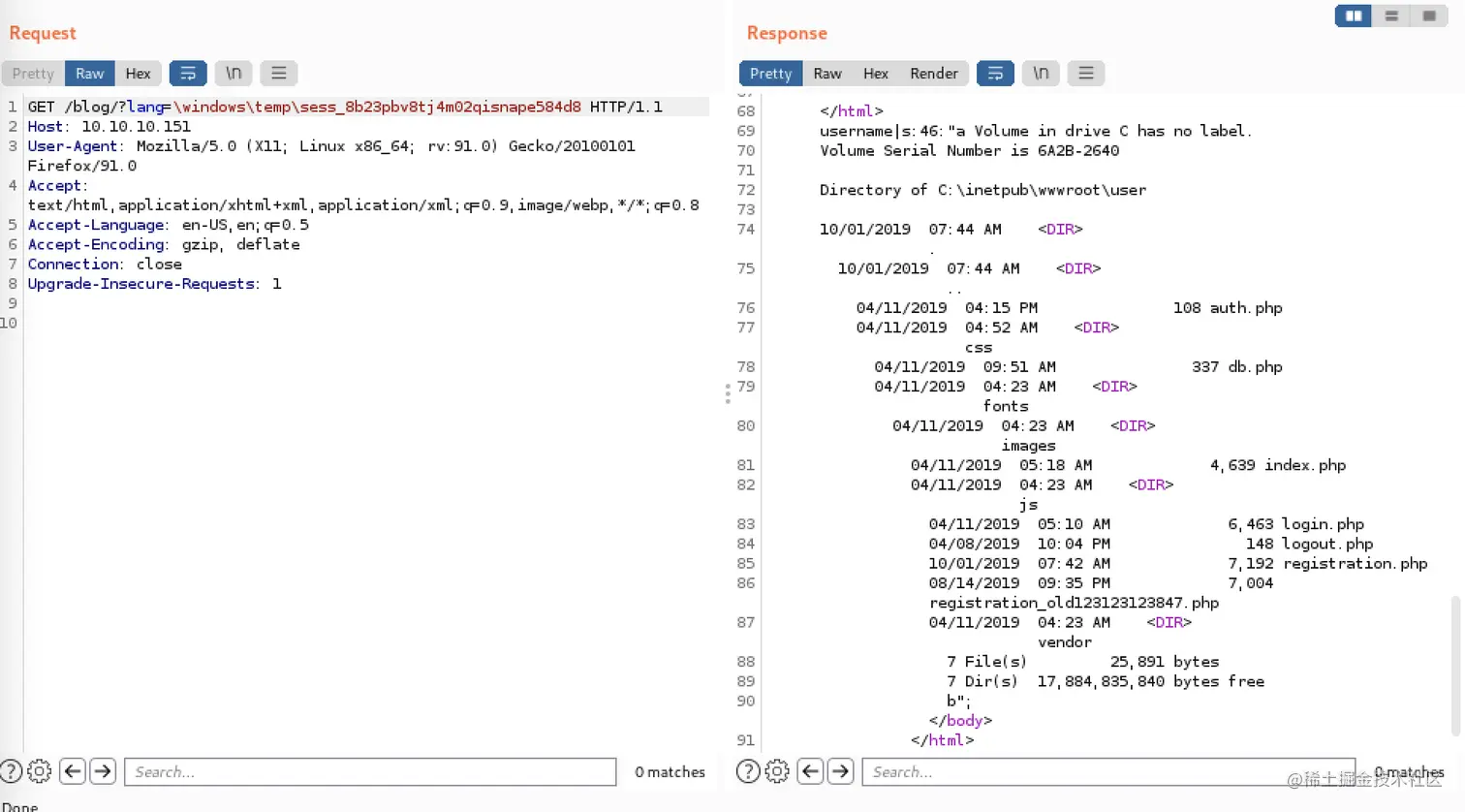Click the 'vendor' directory name in response
The image size is (1465, 812).
pos(1065,642)
